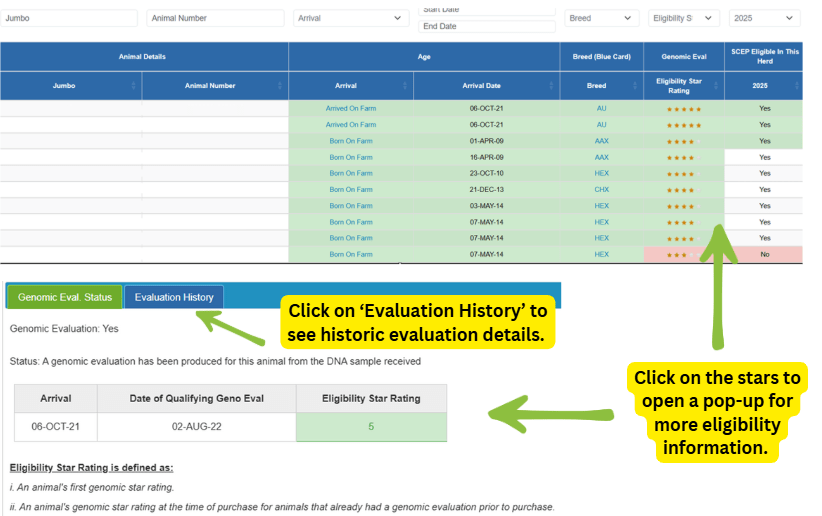This screenshot has height=516, width=822.
Task: Expand the Breed filter dropdown
Action: pyautogui.click(x=602, y=18)
